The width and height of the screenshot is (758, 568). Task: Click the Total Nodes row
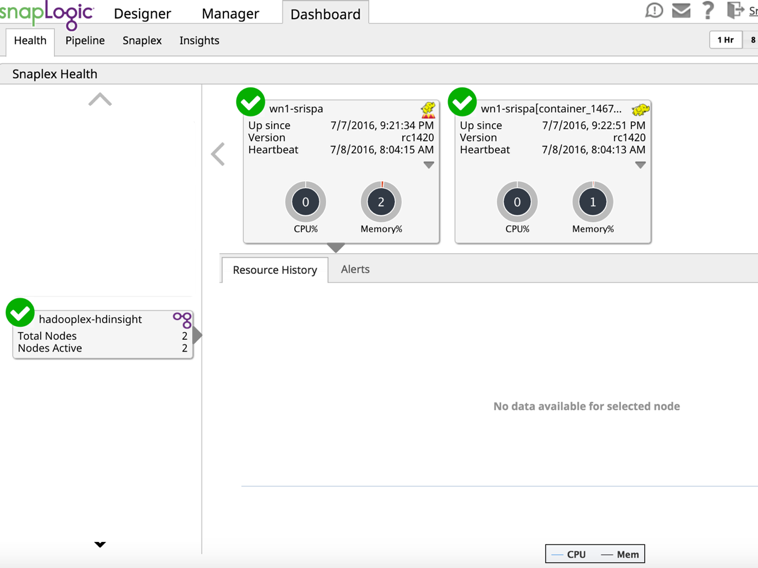pyautogui.click(x=102, y=336)
